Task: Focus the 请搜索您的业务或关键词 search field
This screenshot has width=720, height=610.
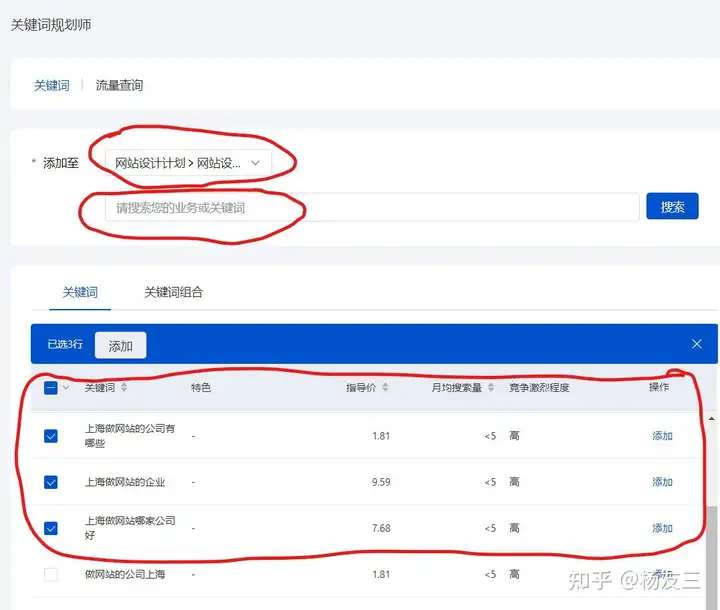Action: click(x=372, y=208)
